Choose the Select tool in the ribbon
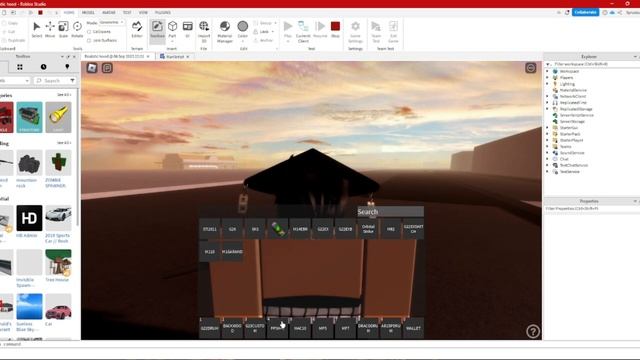The image size is (640, 360). tap(37, 29)
